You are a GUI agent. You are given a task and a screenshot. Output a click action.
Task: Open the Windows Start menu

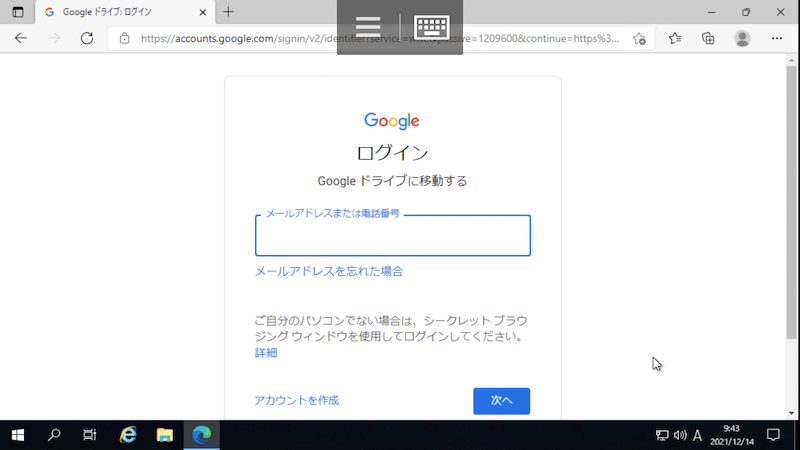tap(18, 435)
